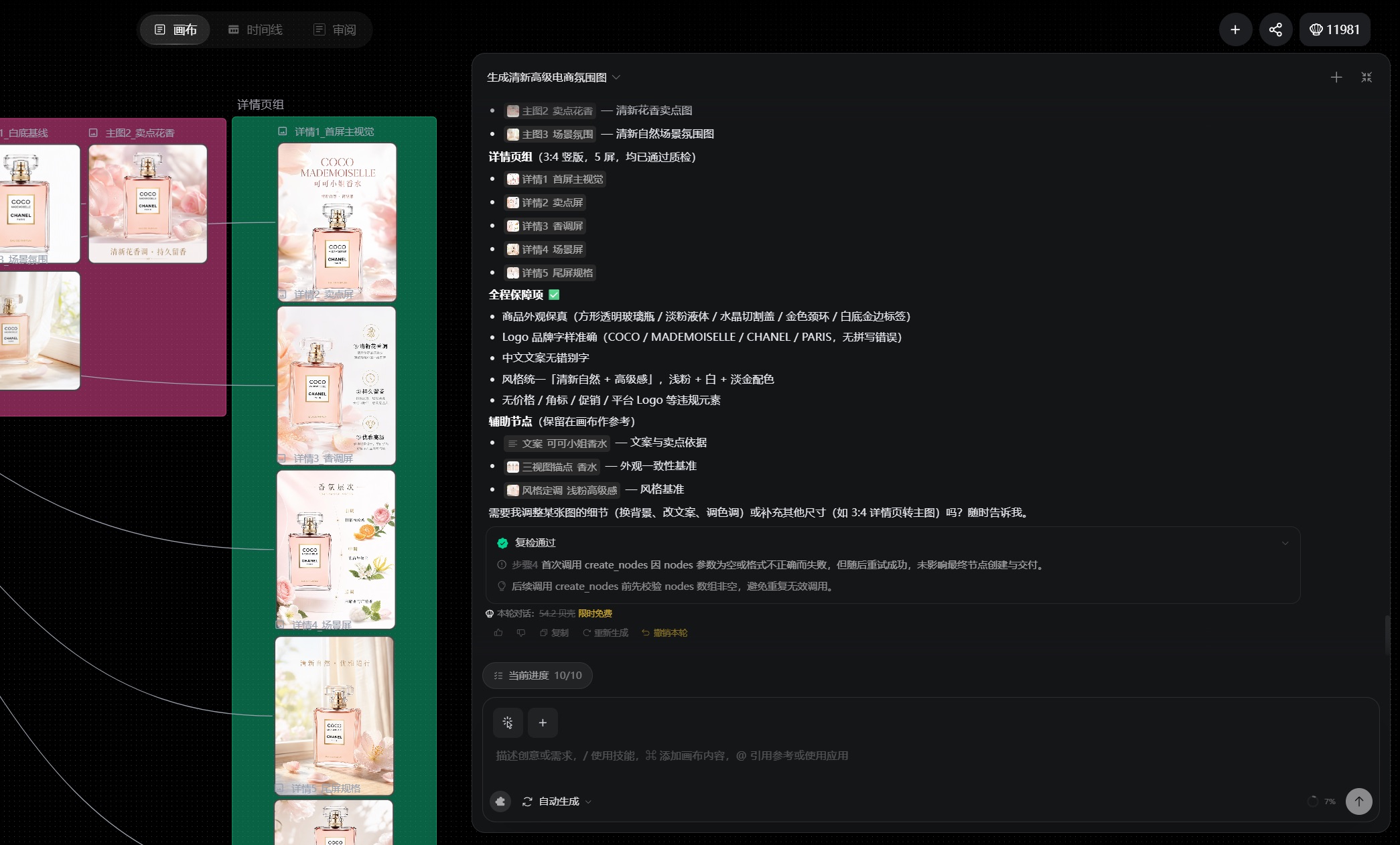Click the green 复检通过 check icon
Viewport: 1400px width, 845px height.
tap(502, 543)
